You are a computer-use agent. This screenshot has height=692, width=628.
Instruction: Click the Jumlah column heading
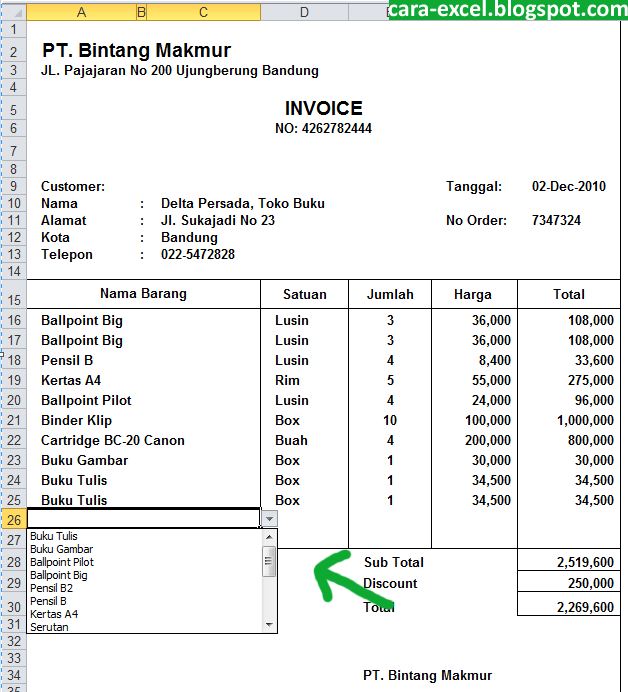pos(390,294)
